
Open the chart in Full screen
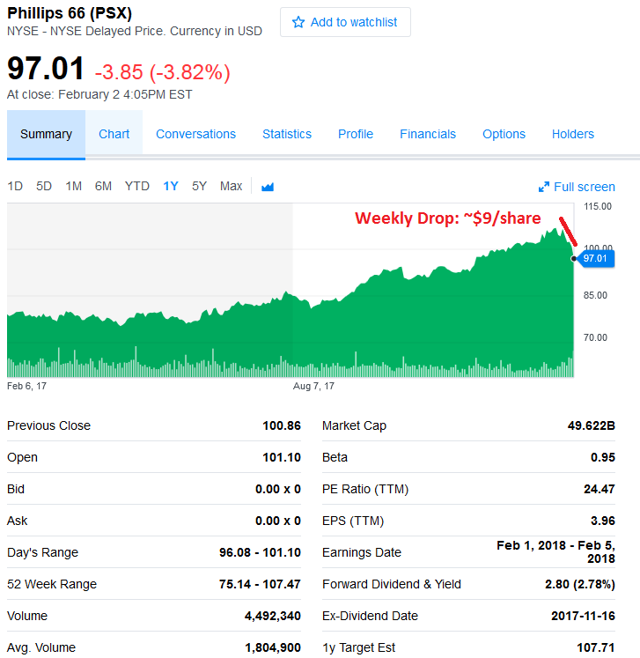click(x=577, y=187)
